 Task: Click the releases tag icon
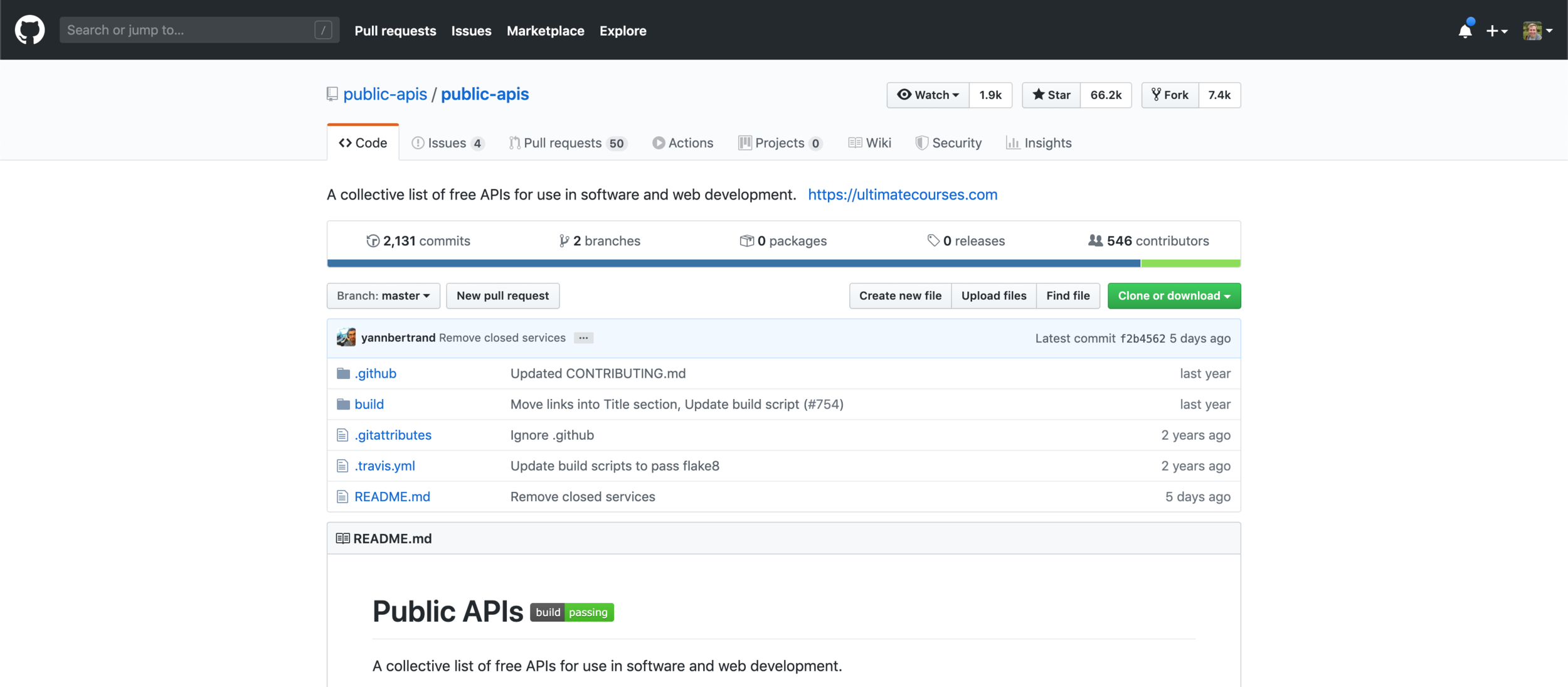tap(933, 241)
